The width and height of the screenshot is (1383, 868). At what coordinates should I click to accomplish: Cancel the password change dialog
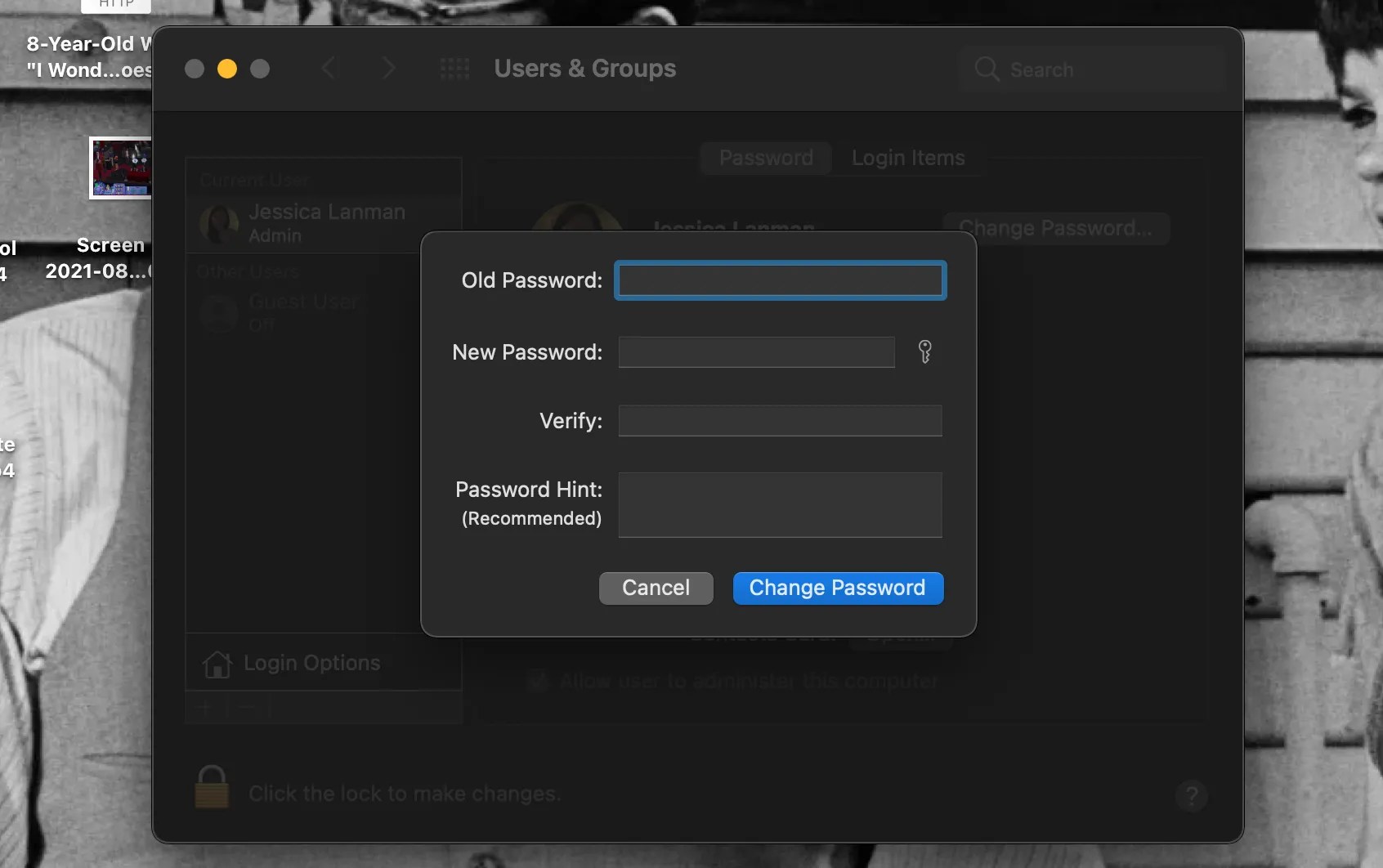(x=656, y=588)
